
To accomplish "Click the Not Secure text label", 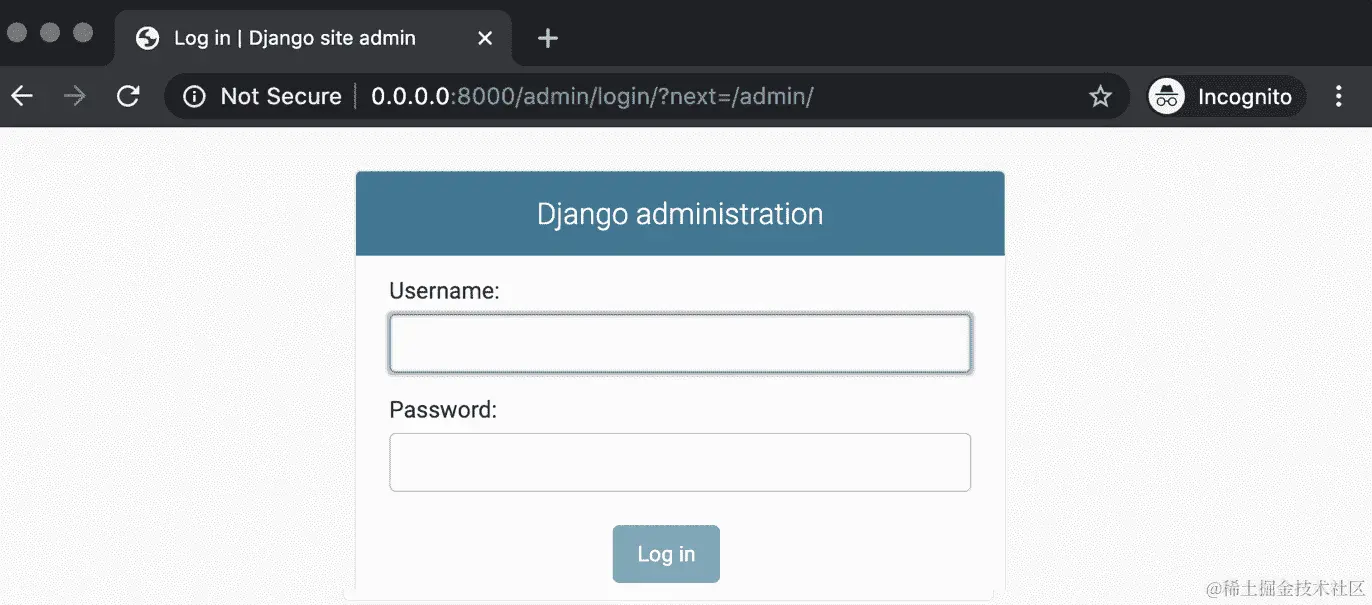I will tap(281, 96).
